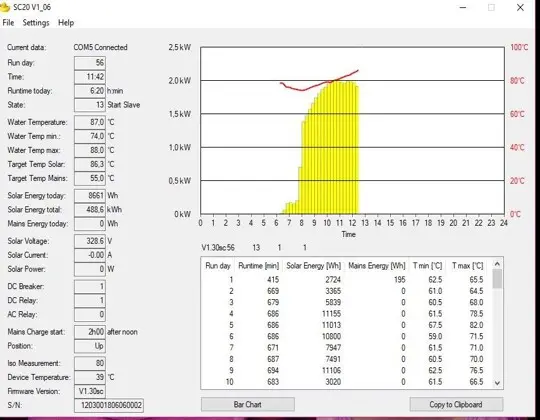This screenshot has height=420, width=540.
Task: Click the State field showing 13
Action: (90, 105)
